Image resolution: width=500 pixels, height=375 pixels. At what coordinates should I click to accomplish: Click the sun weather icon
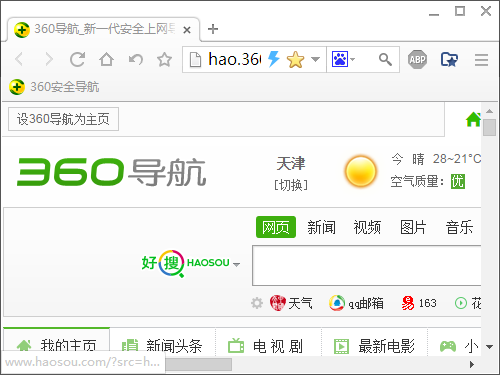360,171
